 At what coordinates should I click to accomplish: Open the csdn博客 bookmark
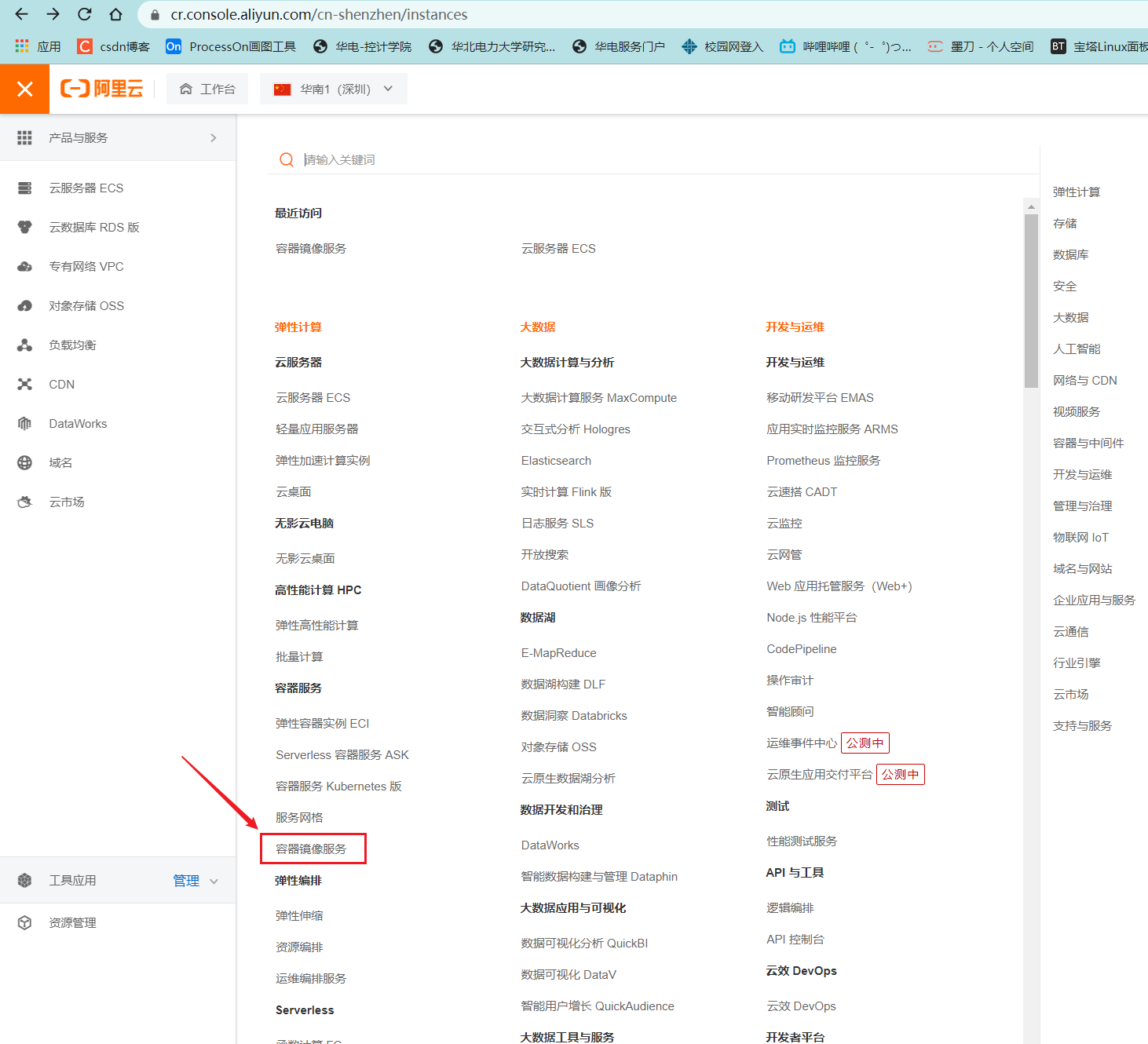(114, 46)
